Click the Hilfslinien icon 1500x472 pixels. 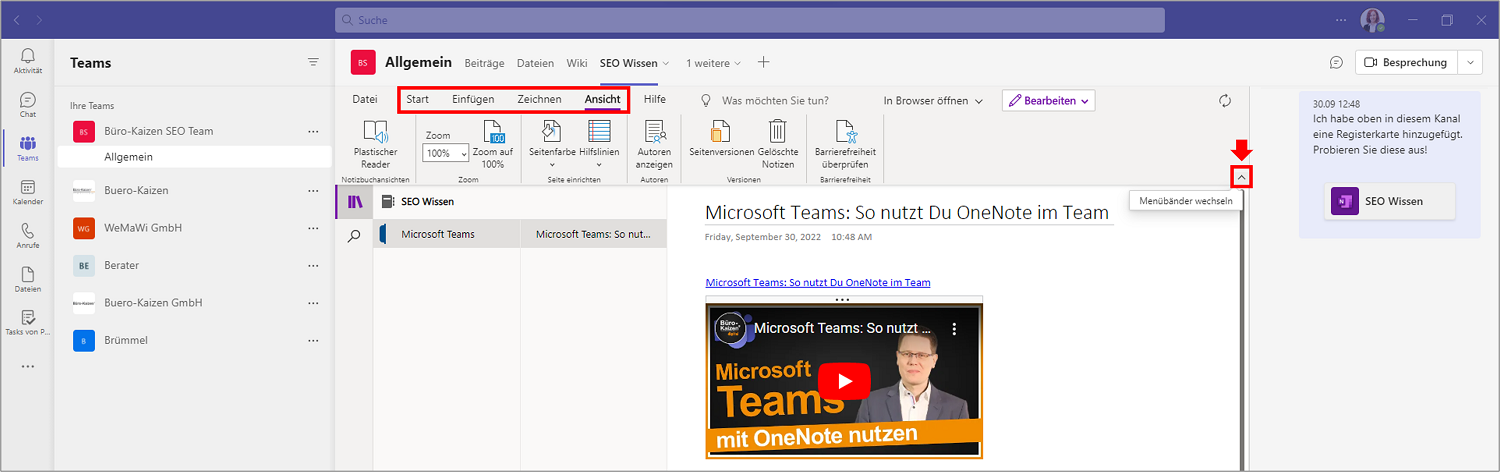(x=599, y=131)
